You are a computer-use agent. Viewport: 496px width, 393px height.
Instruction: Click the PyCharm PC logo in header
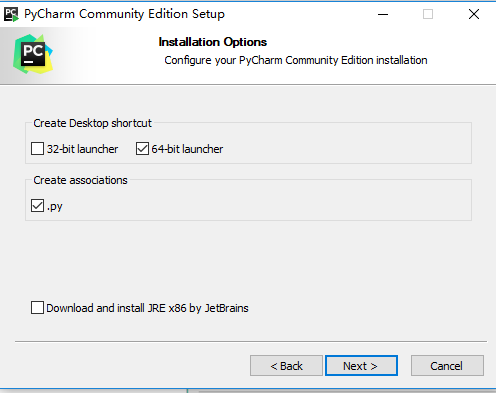point(33,54)
